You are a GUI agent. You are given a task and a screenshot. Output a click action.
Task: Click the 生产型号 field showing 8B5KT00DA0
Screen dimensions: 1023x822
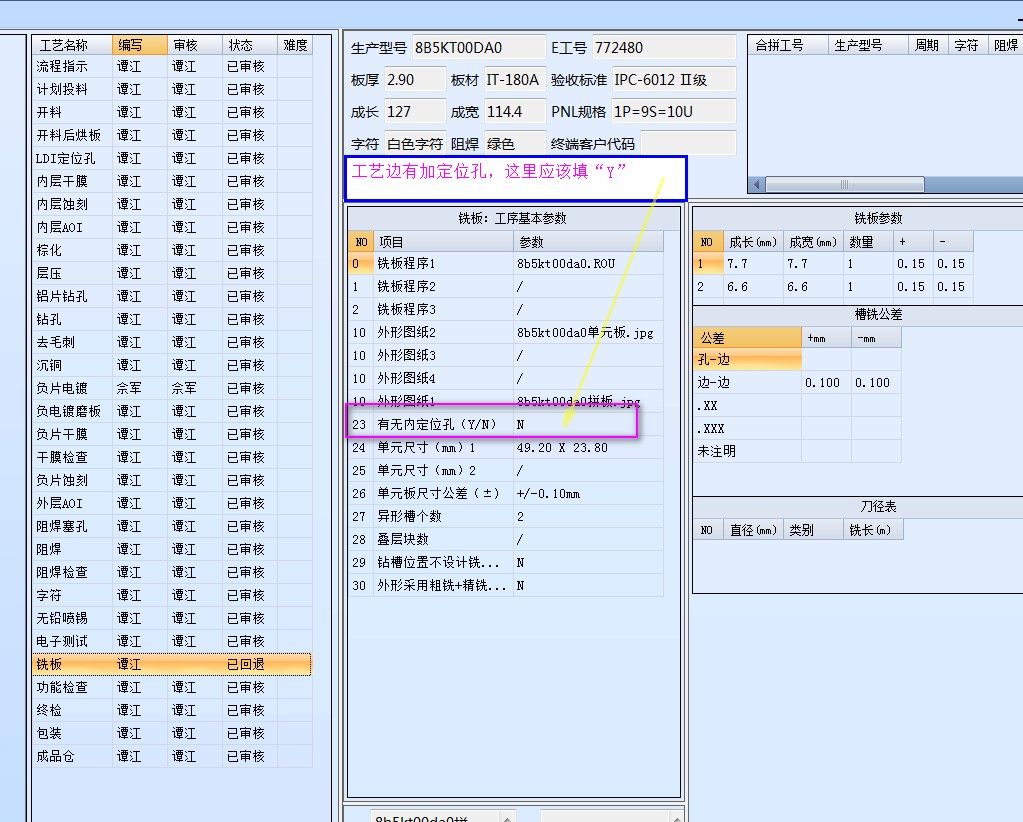(479, 48)
